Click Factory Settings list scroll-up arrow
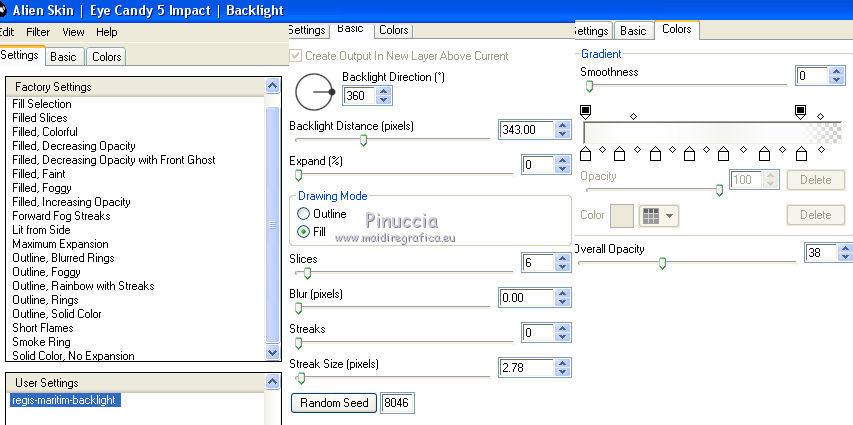853x425 pixels. (x=273, y=85)
